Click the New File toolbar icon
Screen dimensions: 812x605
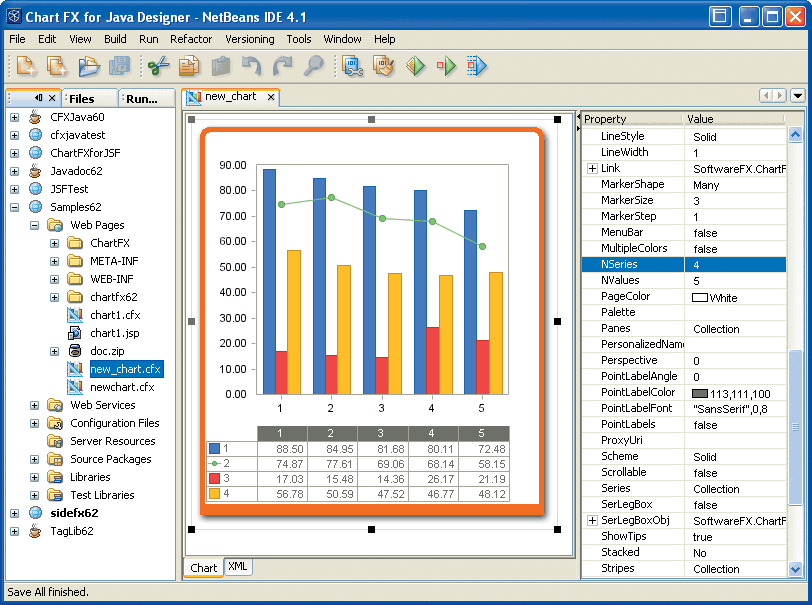point(25,65)
